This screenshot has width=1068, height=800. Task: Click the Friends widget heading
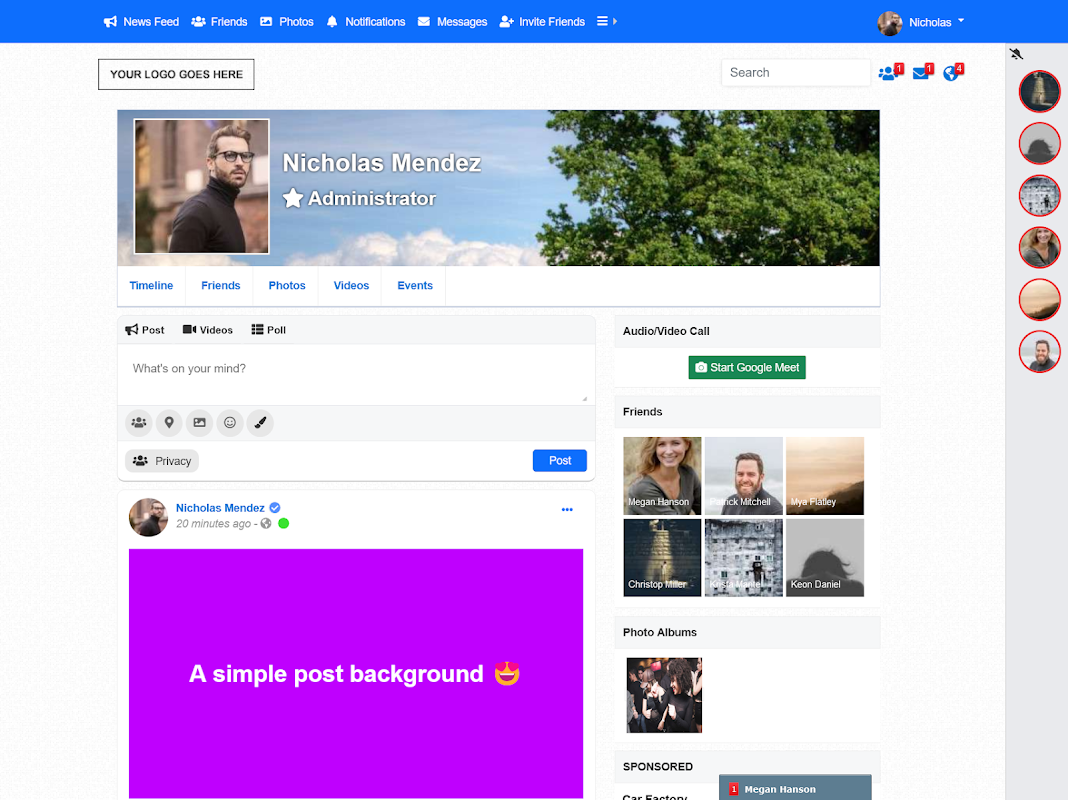pyautogui.click(x=642, y=412)
